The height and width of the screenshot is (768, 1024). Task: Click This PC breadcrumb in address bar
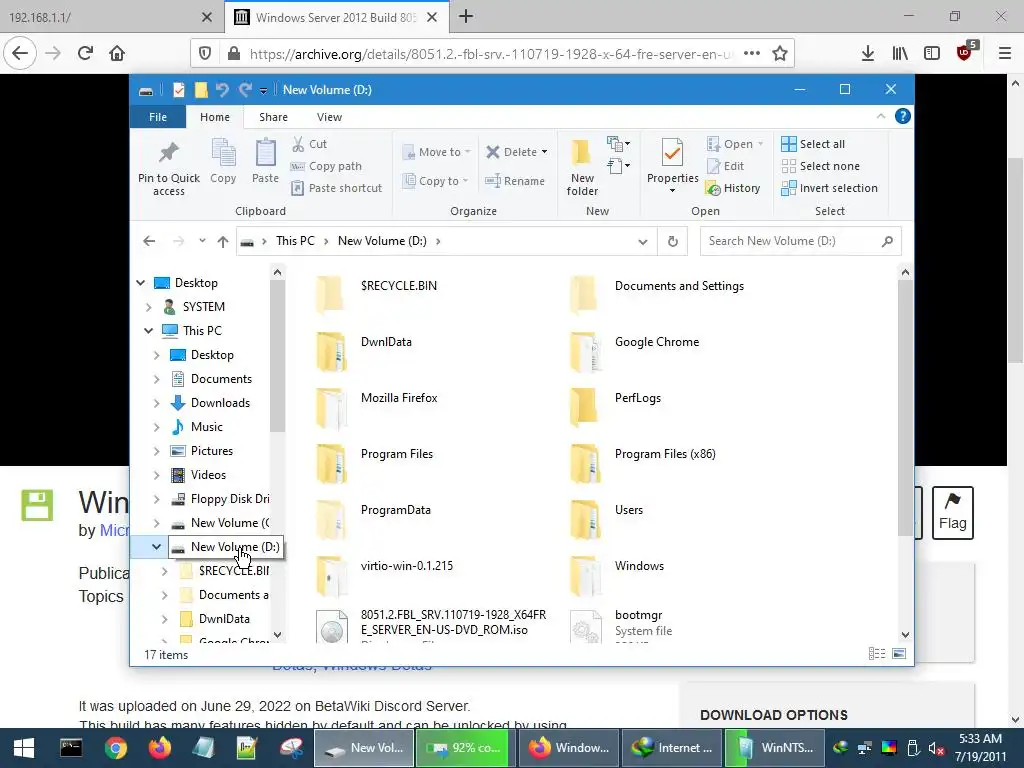coord(295,241)
